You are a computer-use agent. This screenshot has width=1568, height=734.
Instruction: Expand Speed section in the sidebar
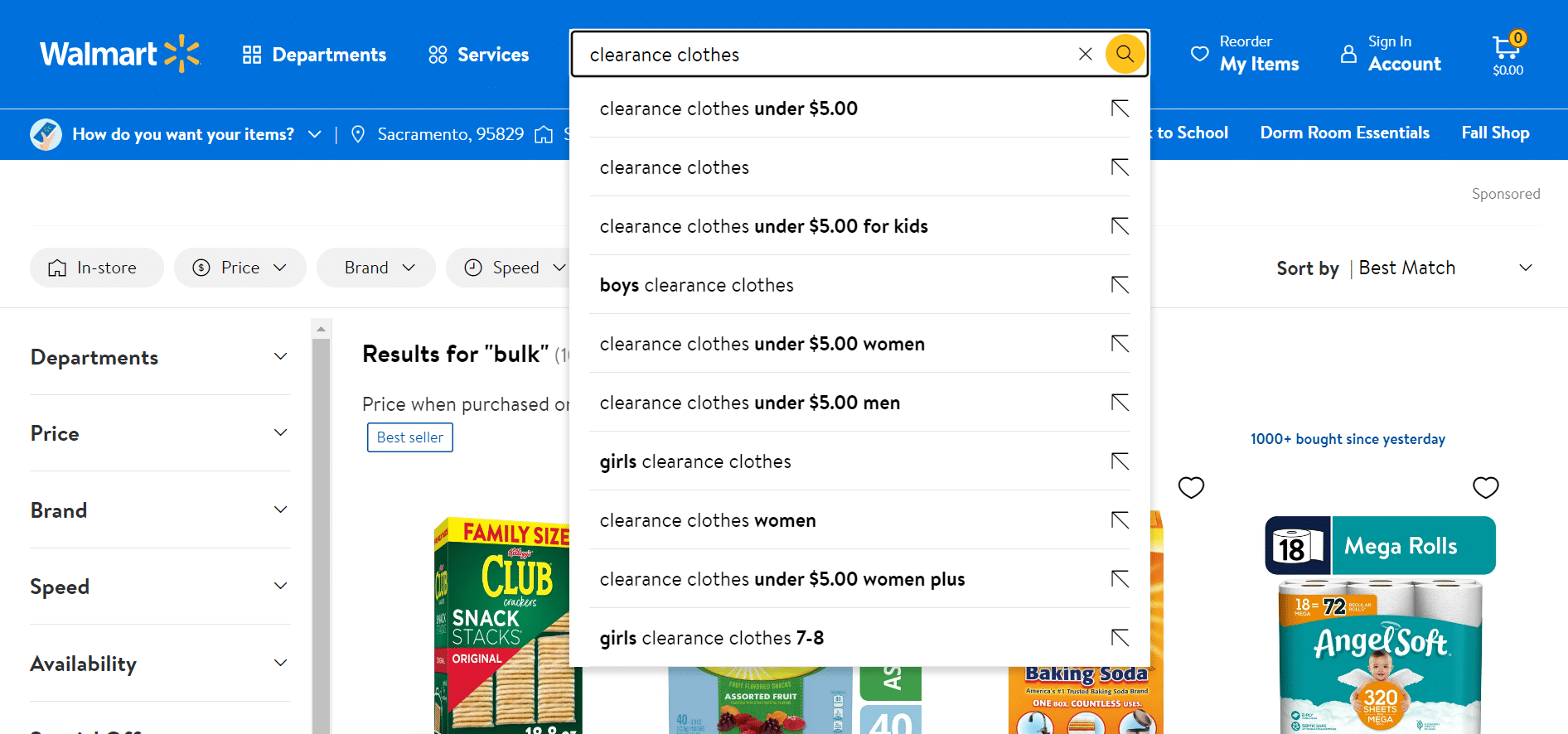[x=160, y=587]
